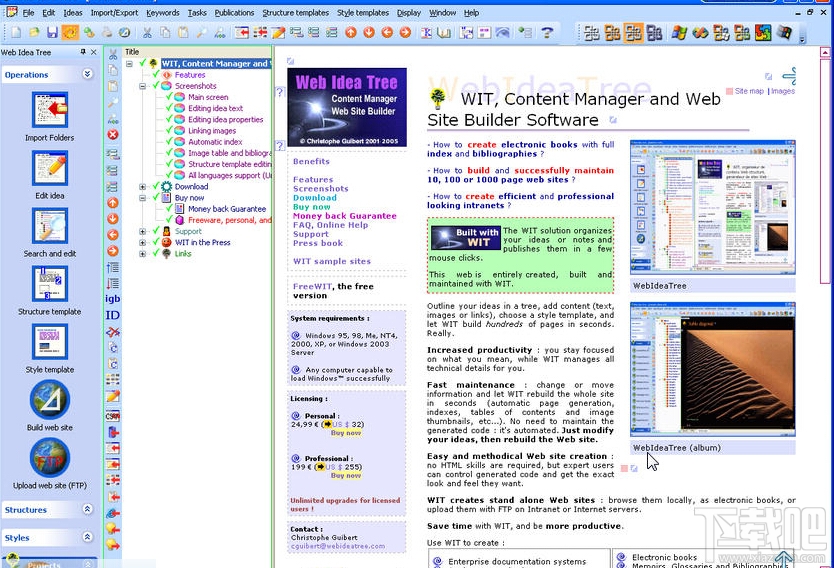Collapse the Operations panel section

click(x=88, y=74)
